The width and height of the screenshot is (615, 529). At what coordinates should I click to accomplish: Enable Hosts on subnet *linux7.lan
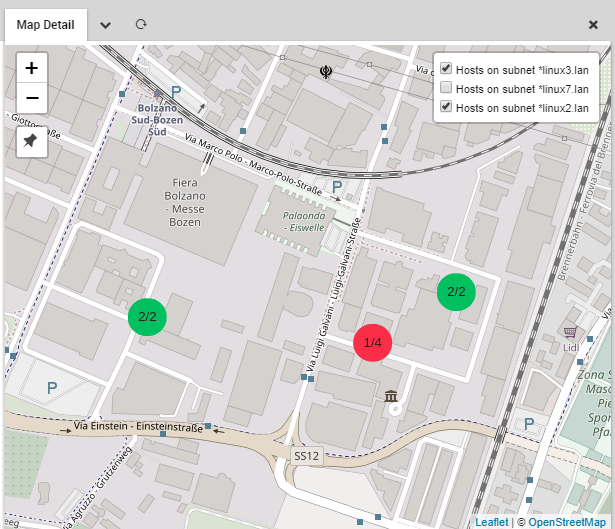(x=446, y=88)
